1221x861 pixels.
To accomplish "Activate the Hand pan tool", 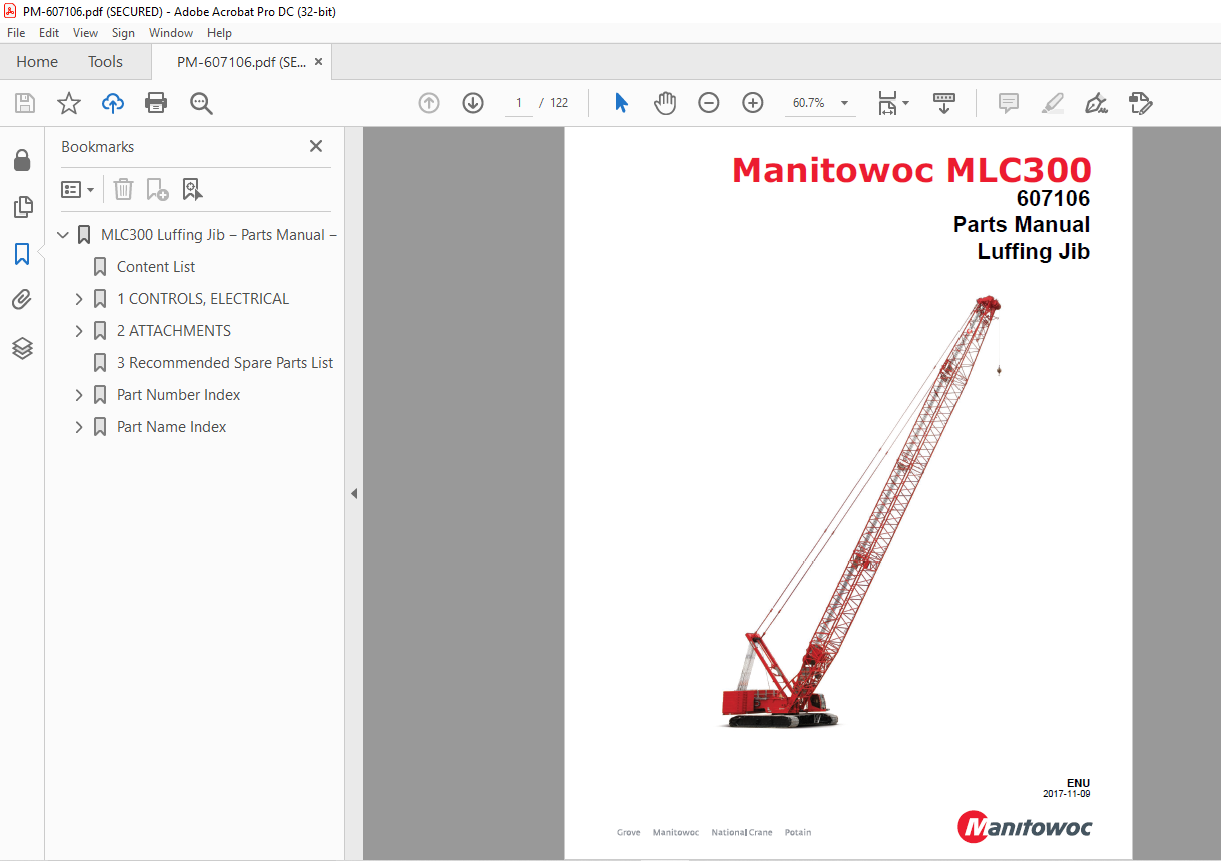I will pos(665,103).
